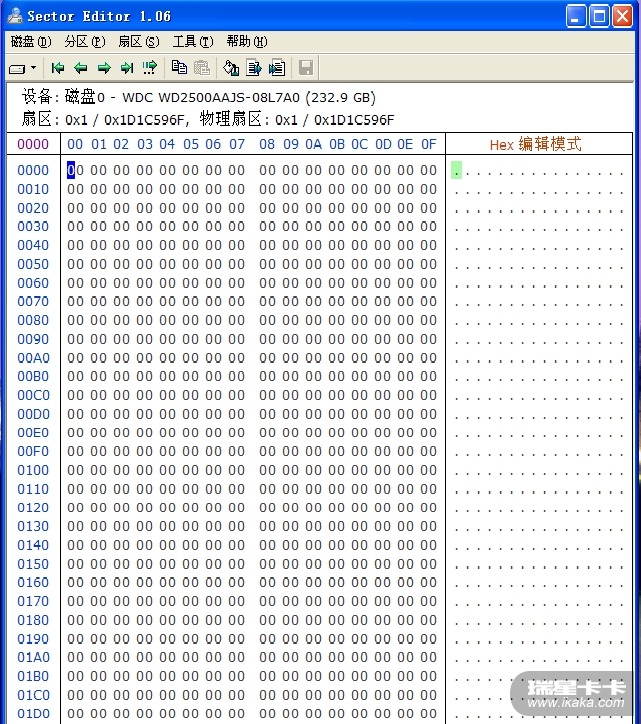Viewport: 641px width, 724px height.
Task: Click device text 'WDC WD2500AAJS-08L7A0'
Action: (211, 98)
